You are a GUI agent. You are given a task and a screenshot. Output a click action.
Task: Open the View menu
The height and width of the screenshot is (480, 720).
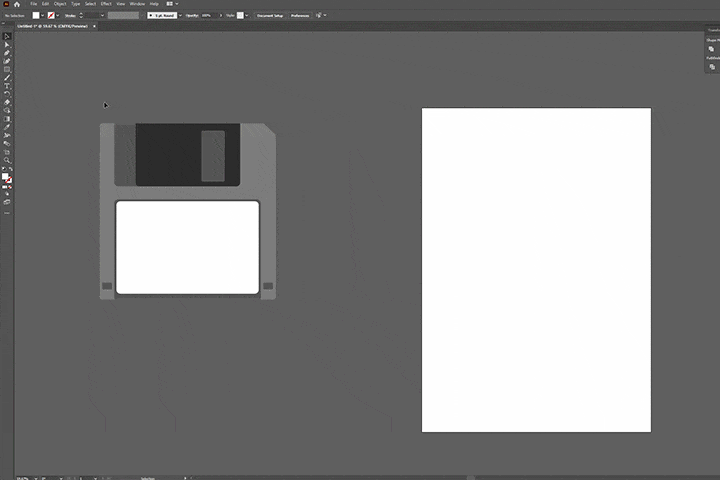coord(121,4)
